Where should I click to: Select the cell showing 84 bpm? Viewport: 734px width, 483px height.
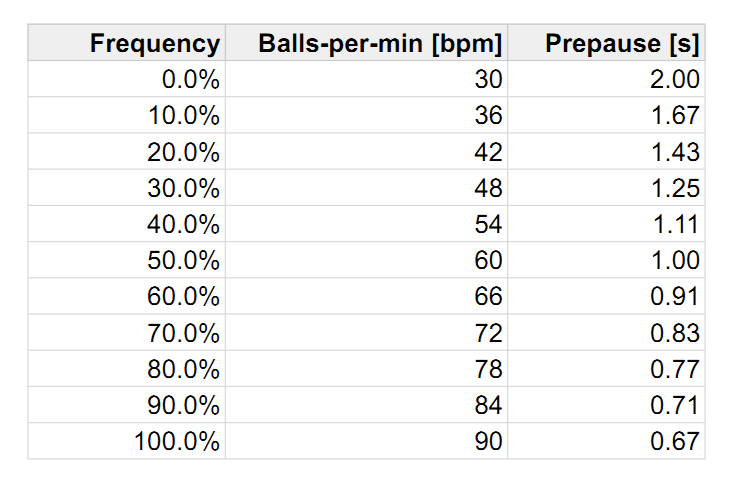coord(367,405)
